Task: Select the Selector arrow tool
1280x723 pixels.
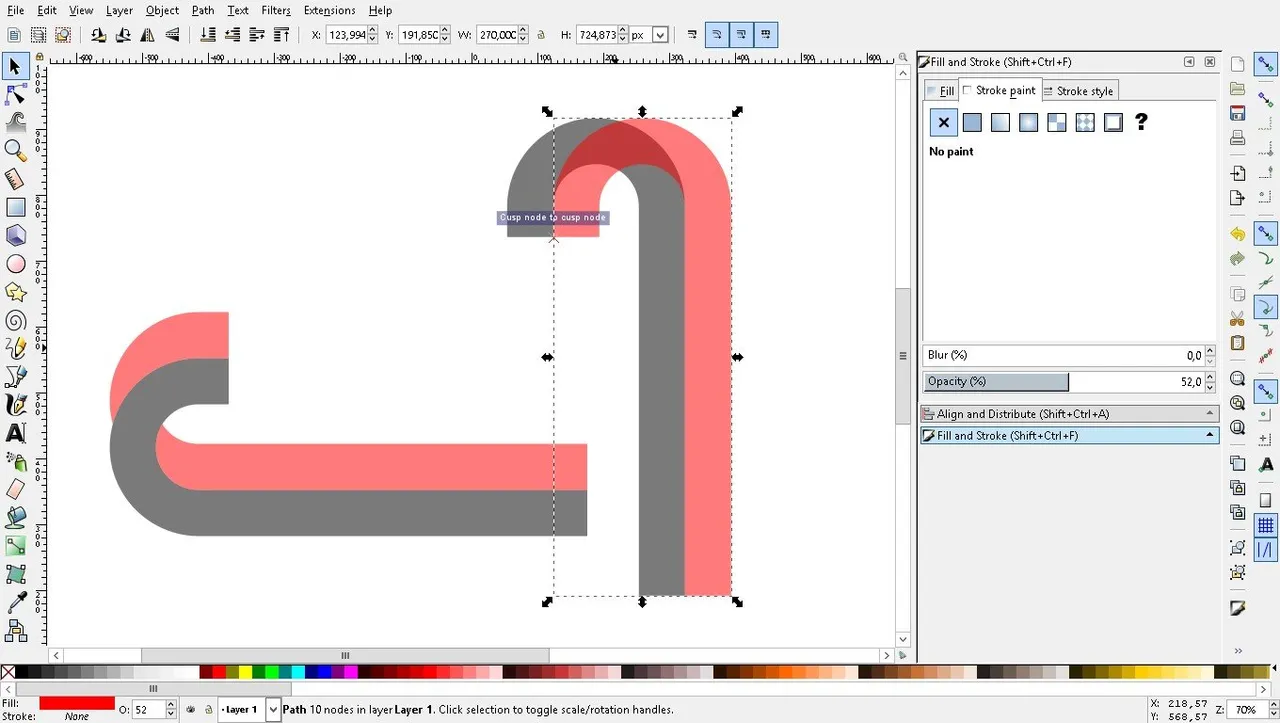Action: coord(15,66)
